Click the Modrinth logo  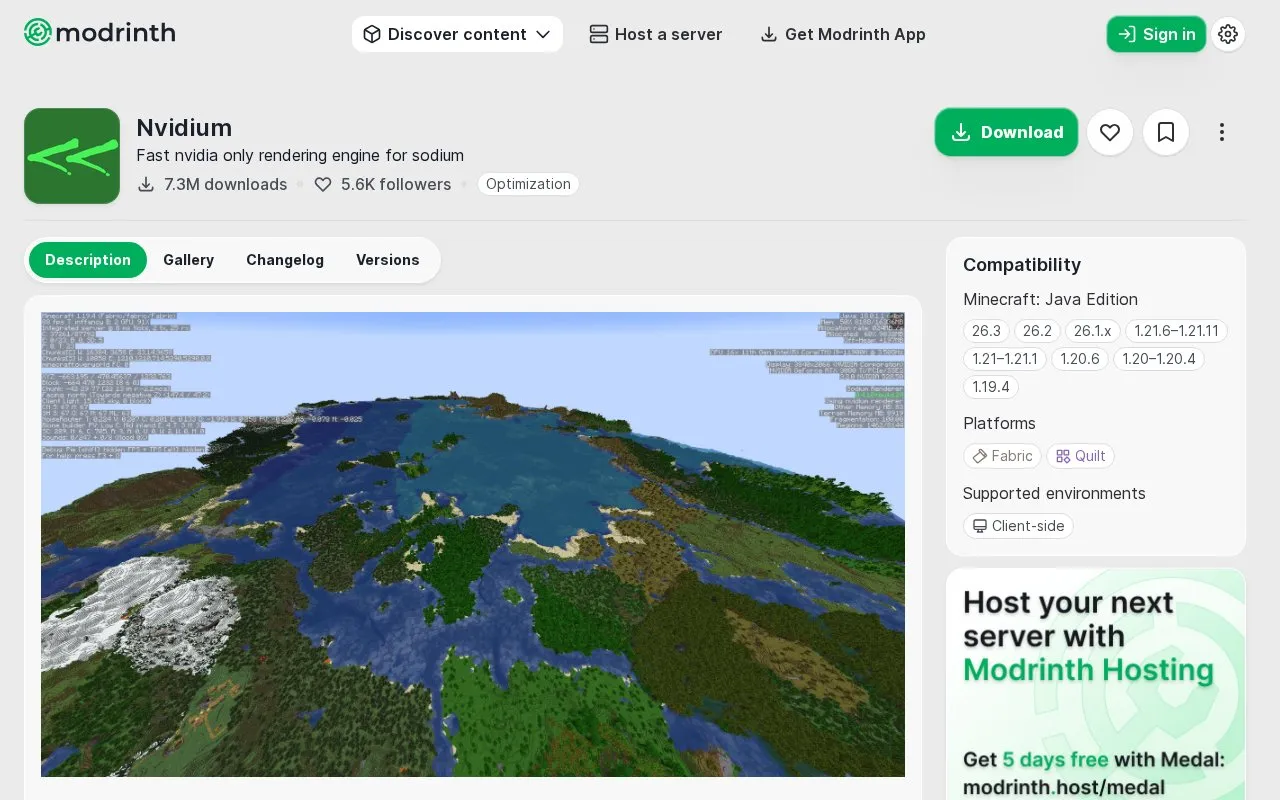pyautogui.click(x=100, y=33)
